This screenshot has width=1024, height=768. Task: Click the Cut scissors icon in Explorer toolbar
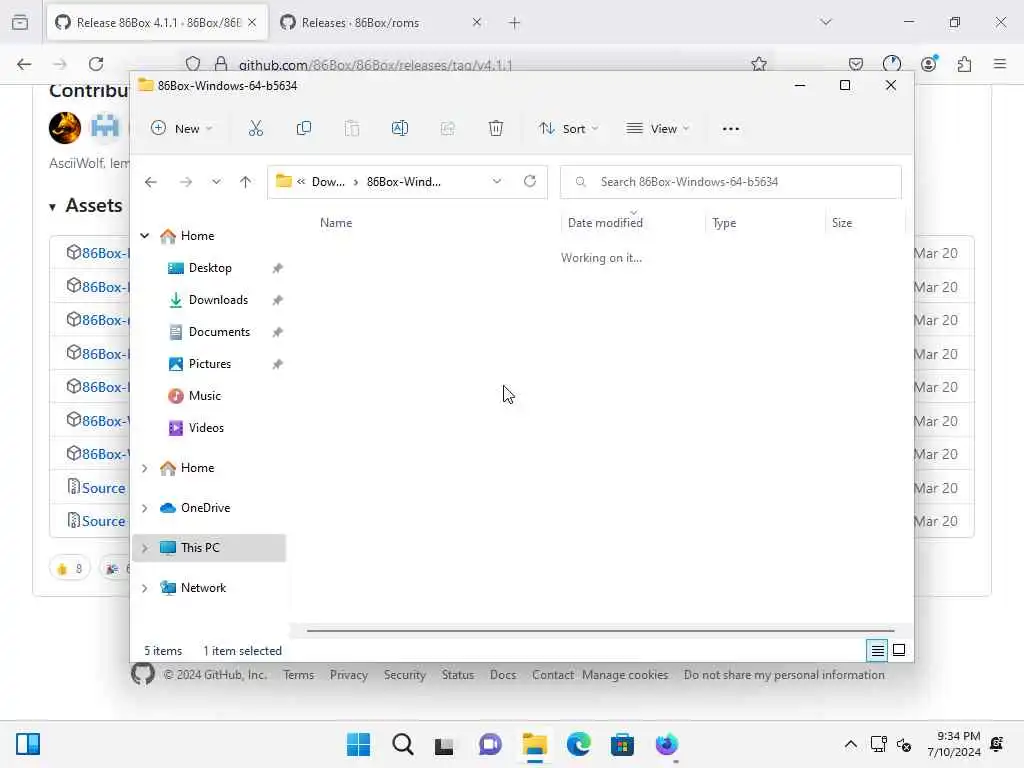255,129
